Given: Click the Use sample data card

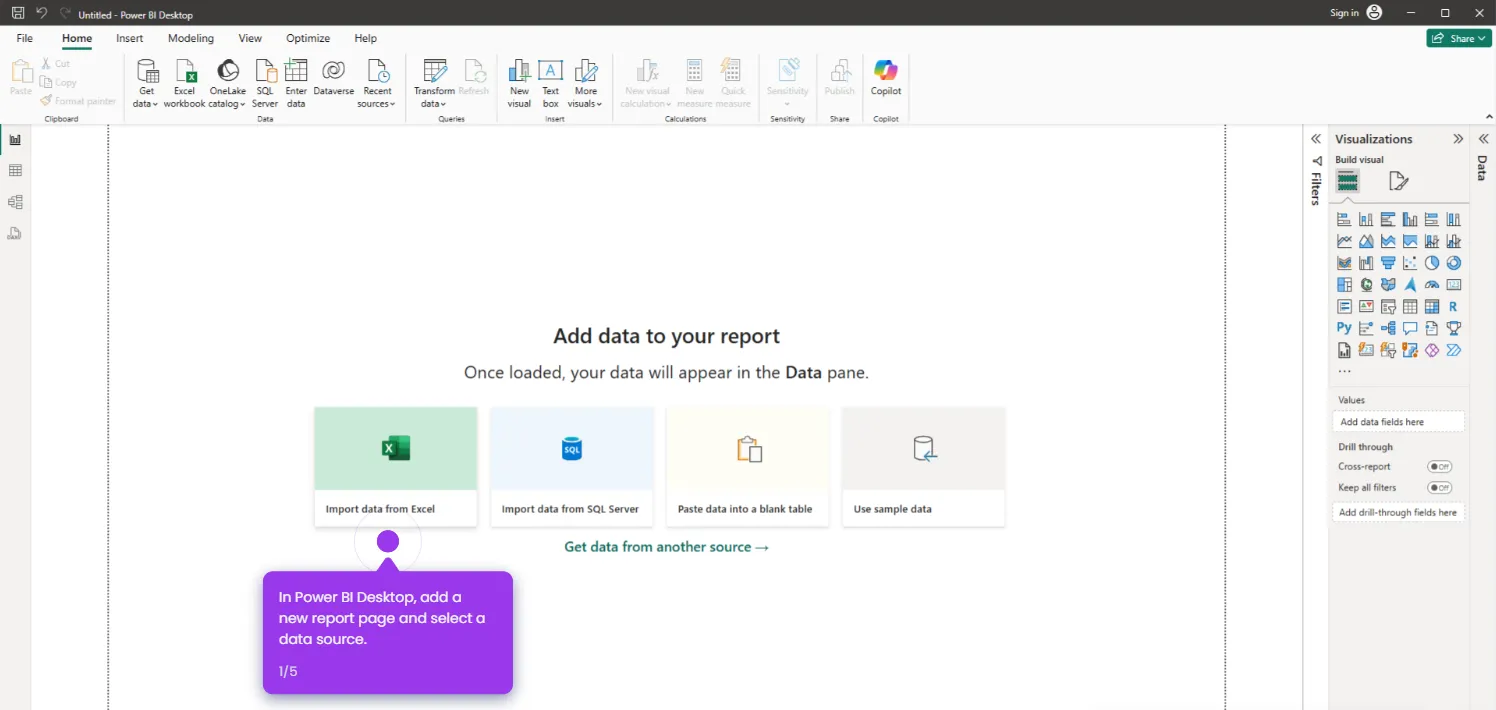Looking at the screenshot, I should [923, 467].
